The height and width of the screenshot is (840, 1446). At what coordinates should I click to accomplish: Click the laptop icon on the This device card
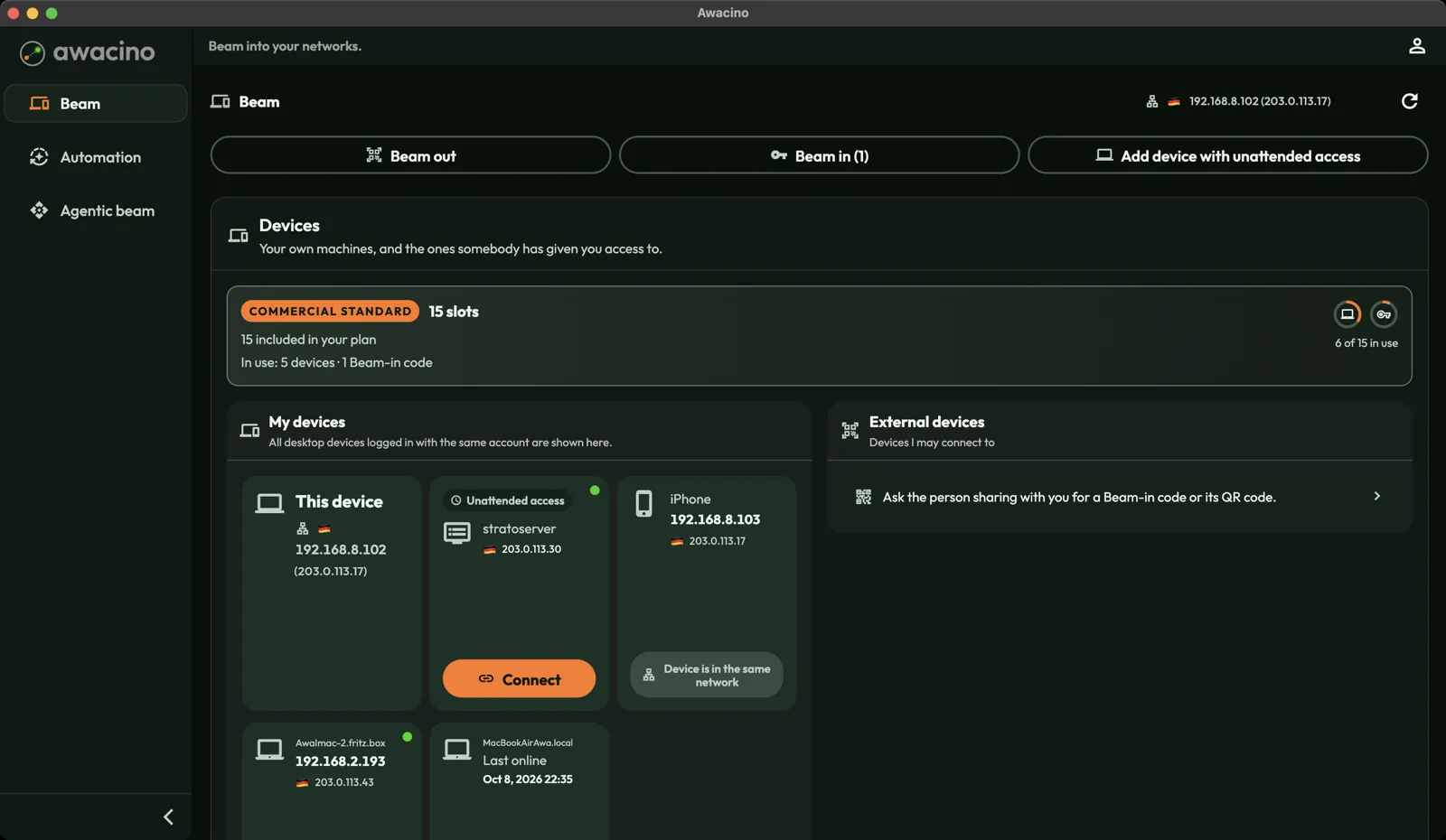click(x=269, y=503)
